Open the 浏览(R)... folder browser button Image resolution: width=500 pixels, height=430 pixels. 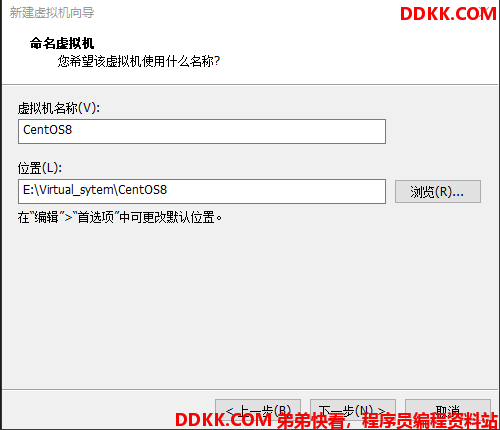click(438, 192)
